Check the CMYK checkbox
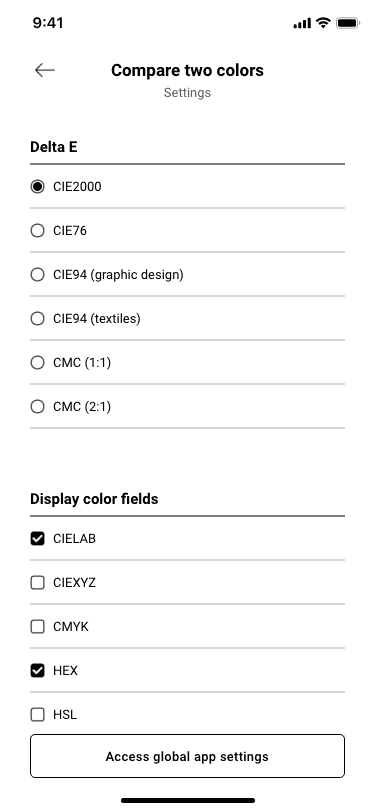The width and height of the screenshot is (375, 812). tap(37, 627)
